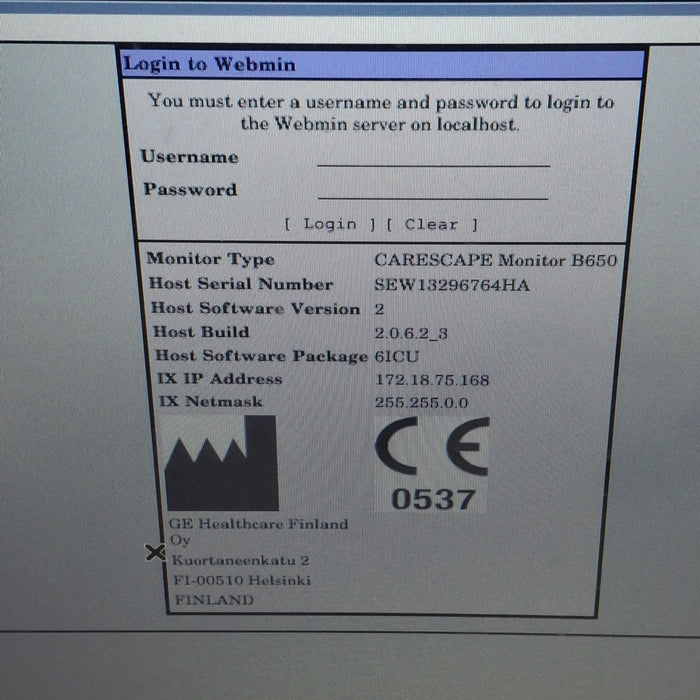This screenshot has height=700, width=700.
Task: Click the Username input field
Action: (x=433, y=157)
